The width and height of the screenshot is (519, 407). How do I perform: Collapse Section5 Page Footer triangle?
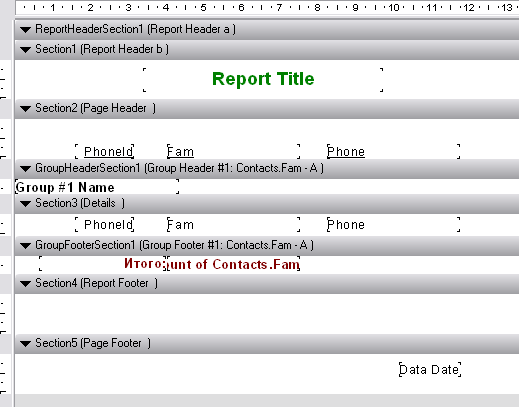pyautogui.click(x=25, y=344)
